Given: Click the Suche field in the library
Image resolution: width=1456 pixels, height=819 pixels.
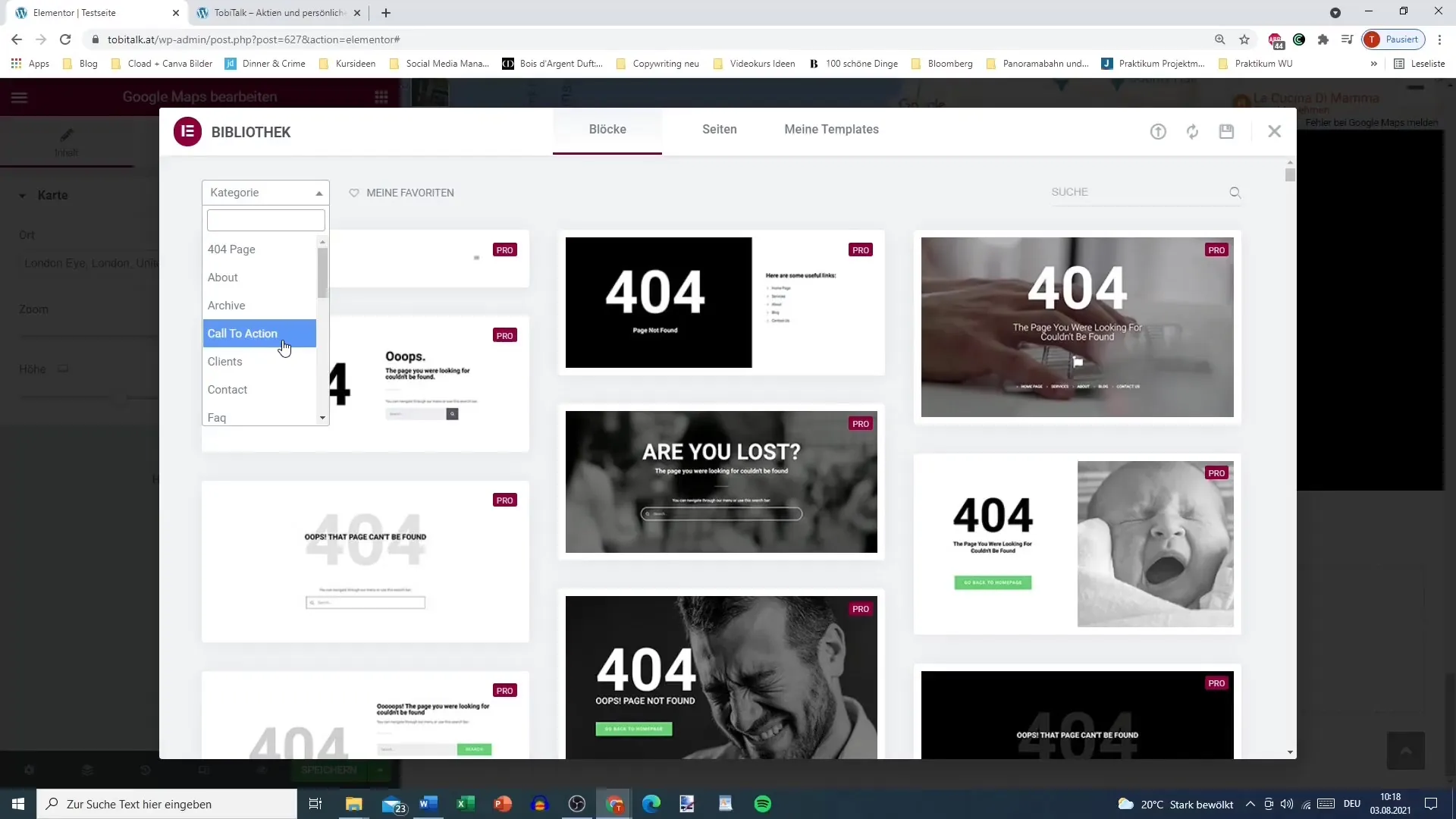Looking at the screenshot, I should 1137,193.
